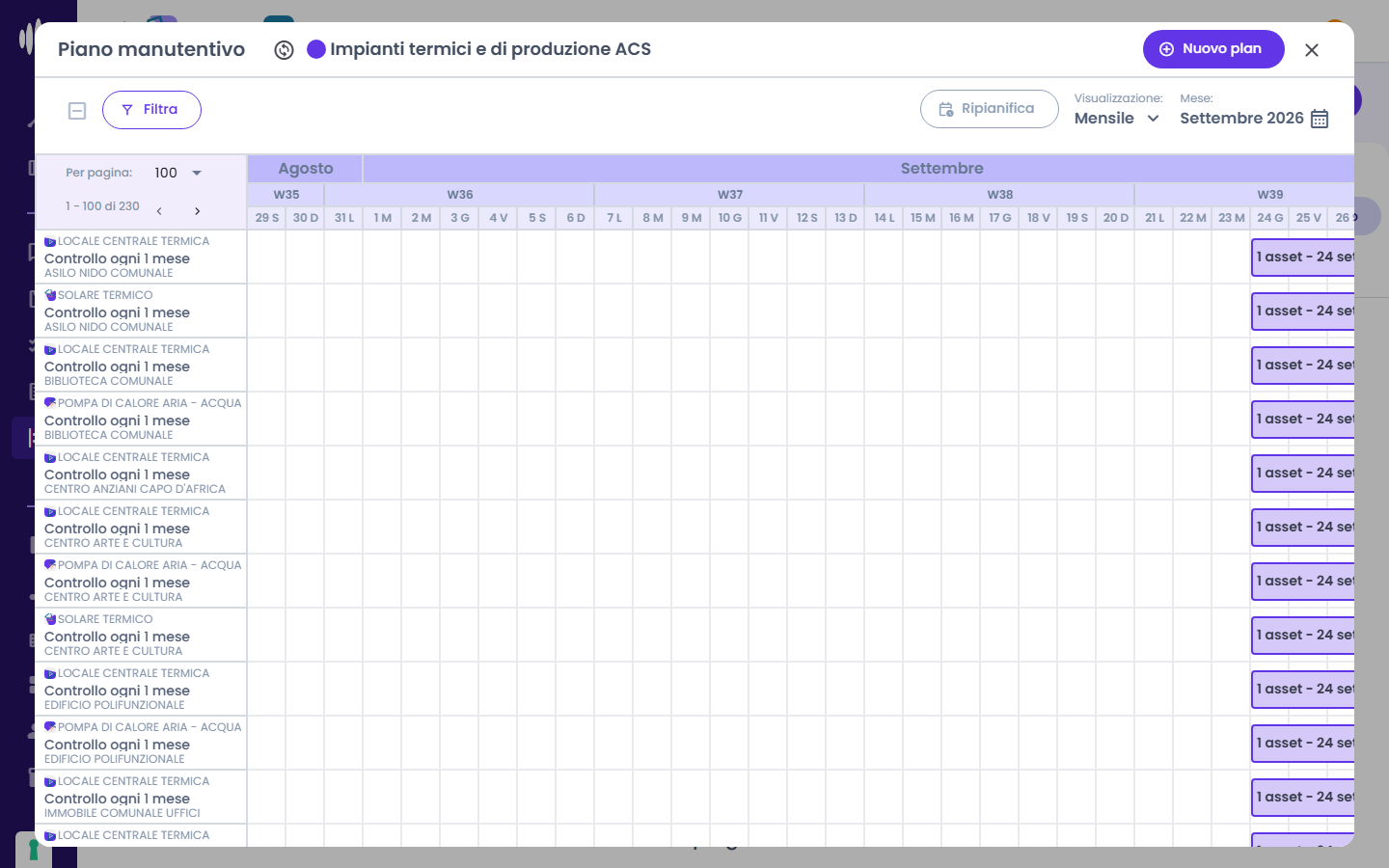Click LOCALE CENTRALE TERMICA icon for Immobile Comunale Uffici

tap(50, 782)
